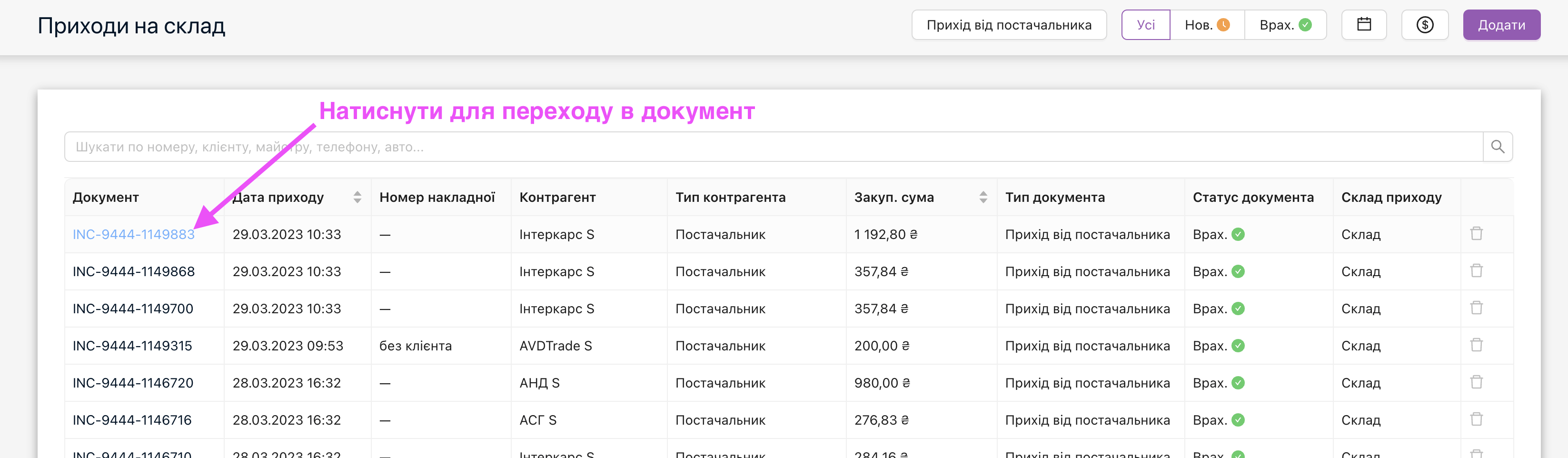Select the 'Усі' status filter

[1145, 25]
